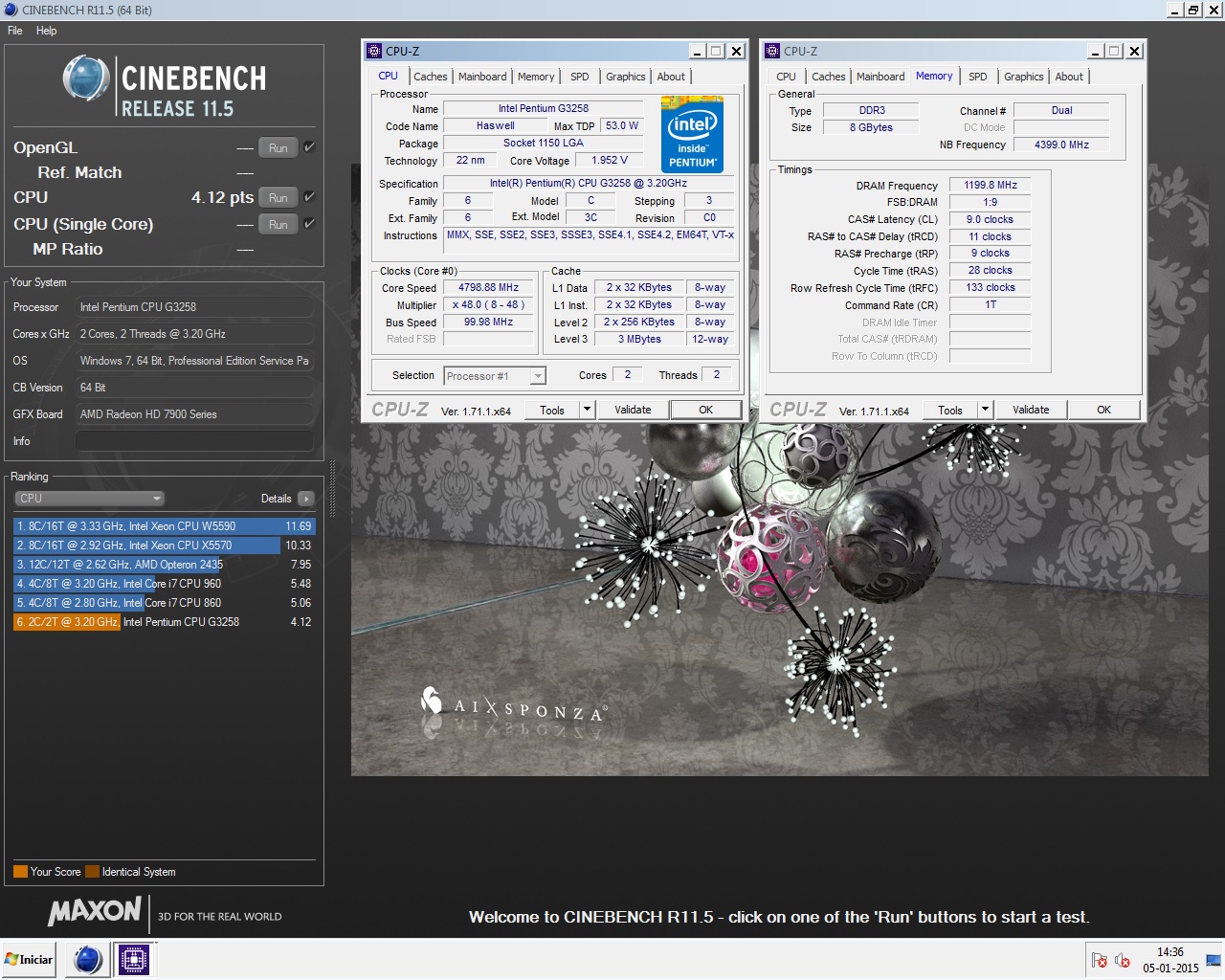Click the red shield security tray icon
Viewport: 1225px width, 980px height.
(1099, 960)
